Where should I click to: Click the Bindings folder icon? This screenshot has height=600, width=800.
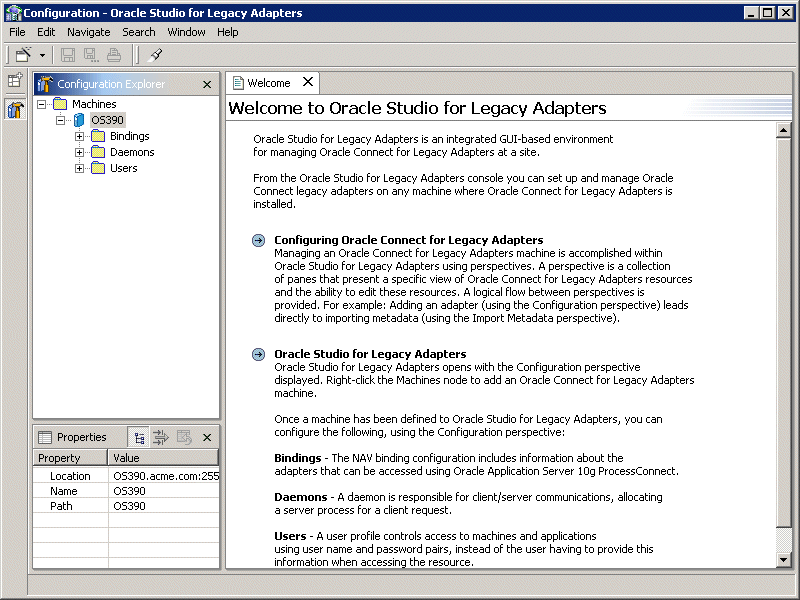pos(98,136)
